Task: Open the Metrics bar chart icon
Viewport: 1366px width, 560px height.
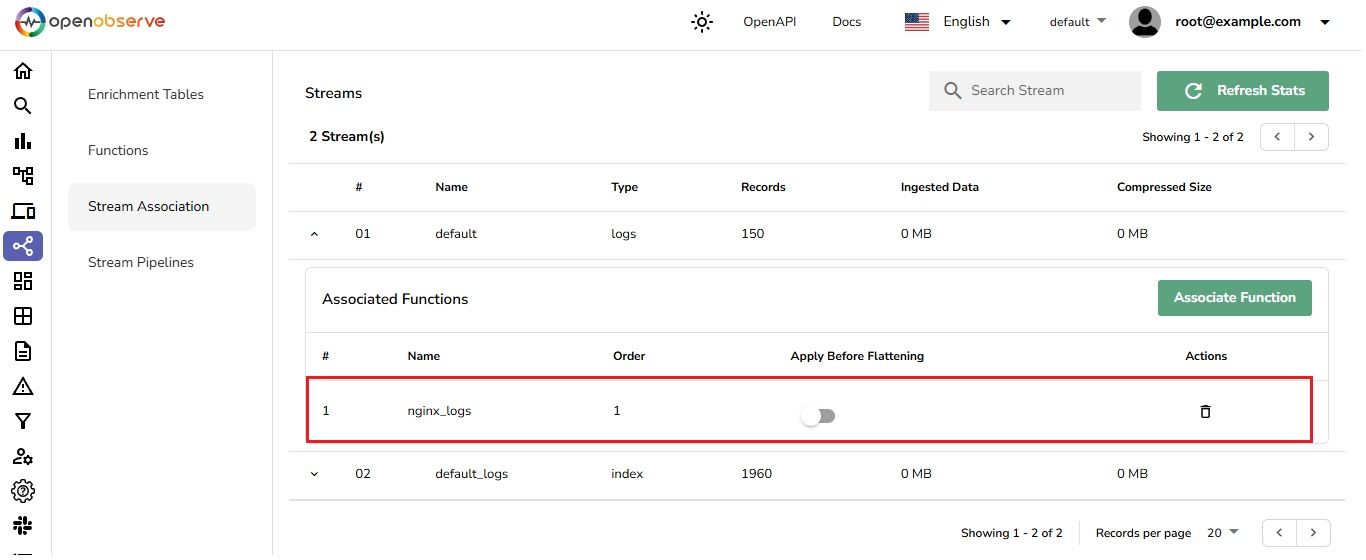Action: pos(22,141)
